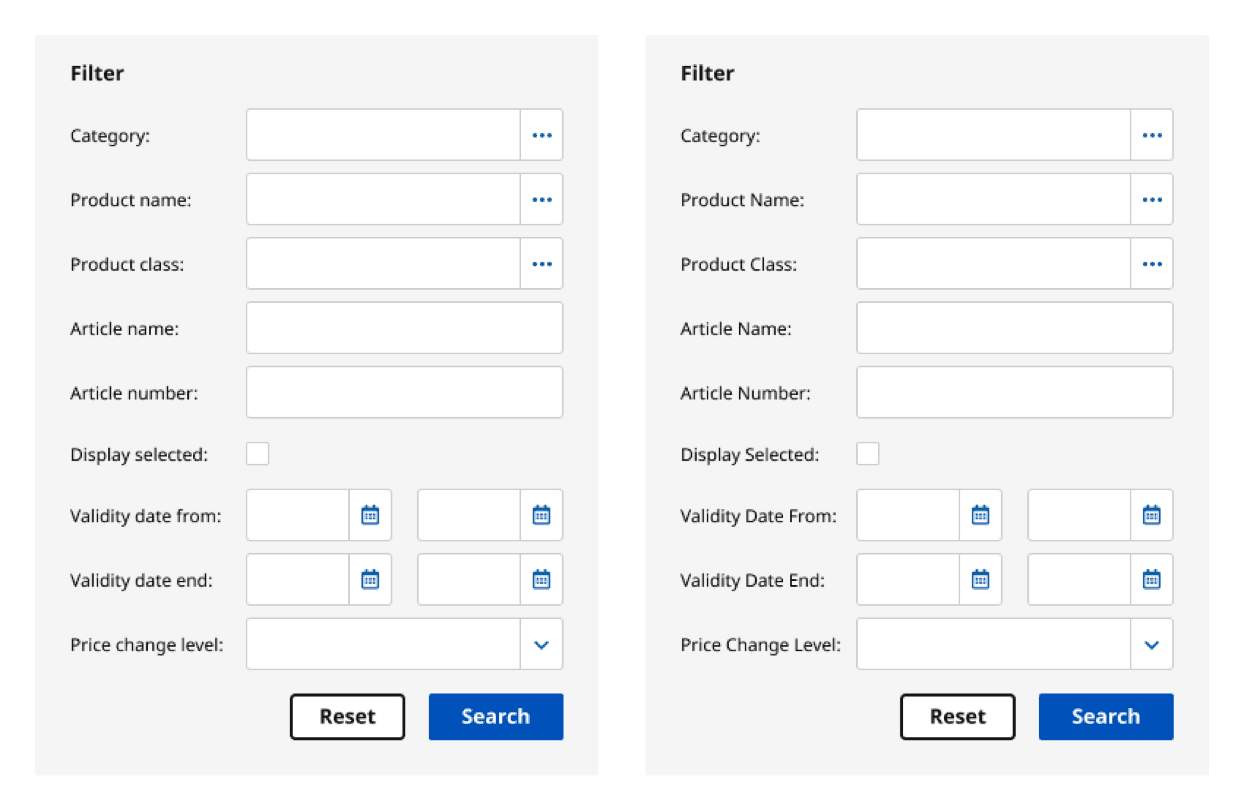Open calendar for first 'Validity Date From' field, right panel
Screen dimensions: 1244x812
pyautogui.click(x=980, y=515)
